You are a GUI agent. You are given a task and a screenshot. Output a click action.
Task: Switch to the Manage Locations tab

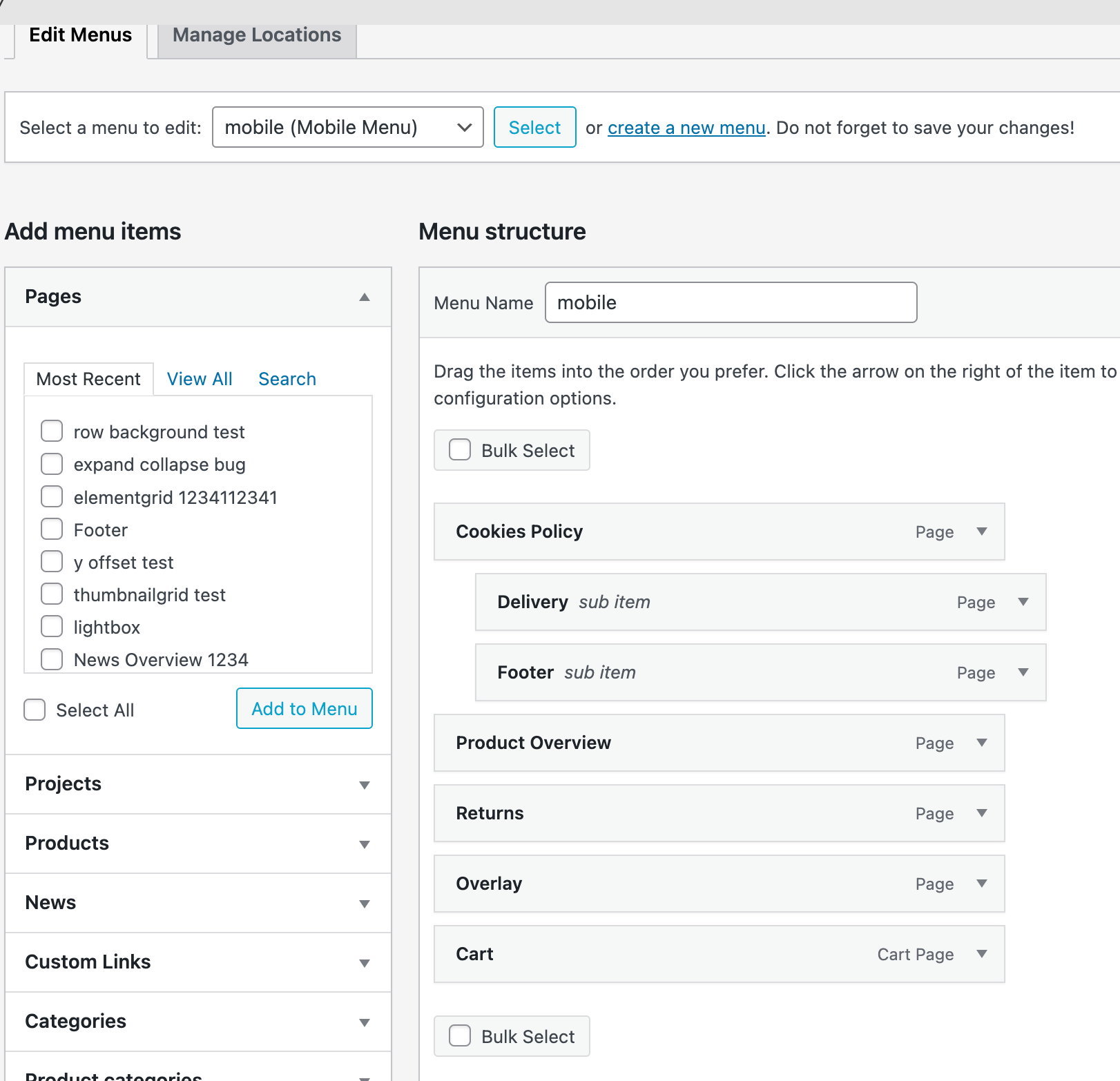(x=257, y=35)
